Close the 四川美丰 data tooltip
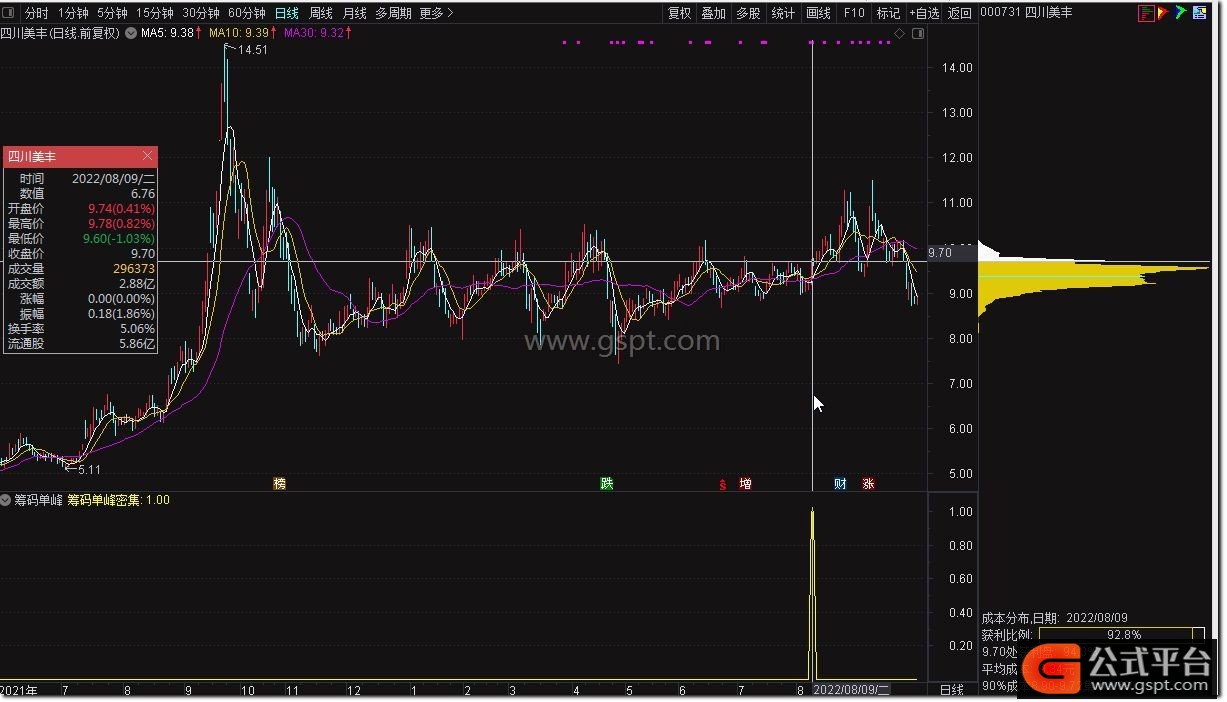 point(148,156)
